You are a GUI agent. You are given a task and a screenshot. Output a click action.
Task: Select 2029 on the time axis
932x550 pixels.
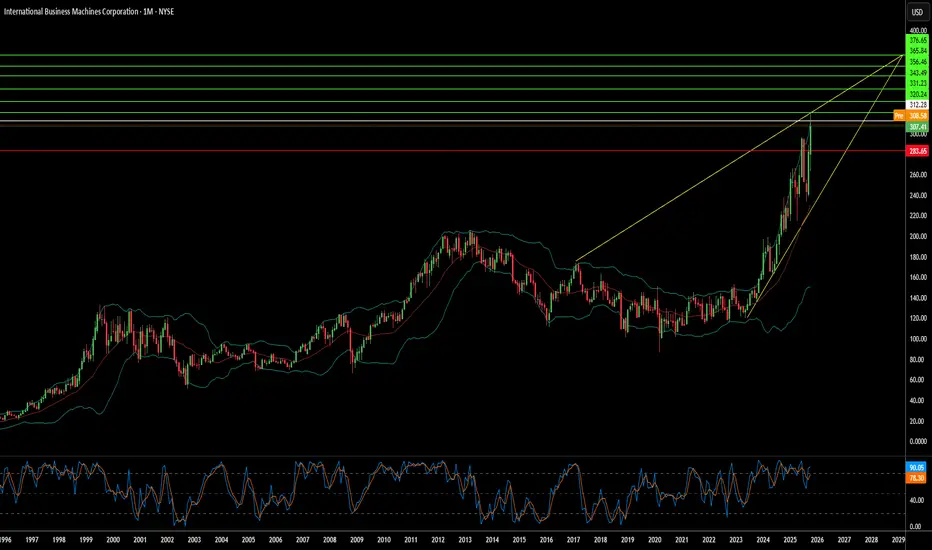point(898,539)
